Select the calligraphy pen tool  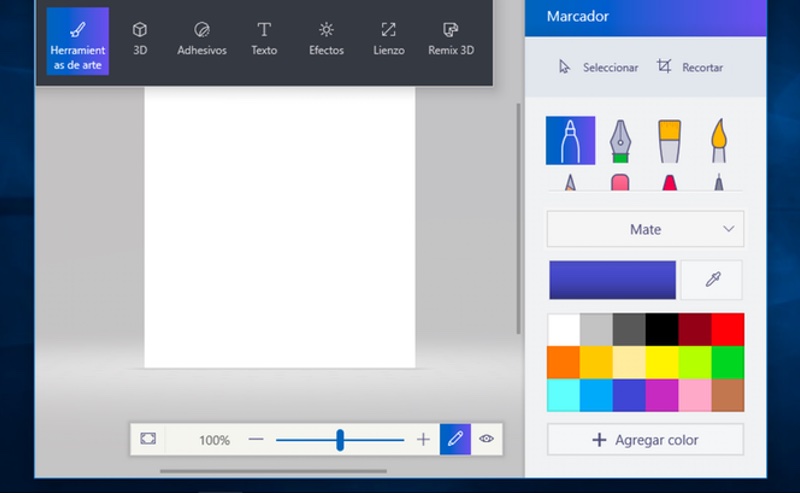click(x=620, y=141)
